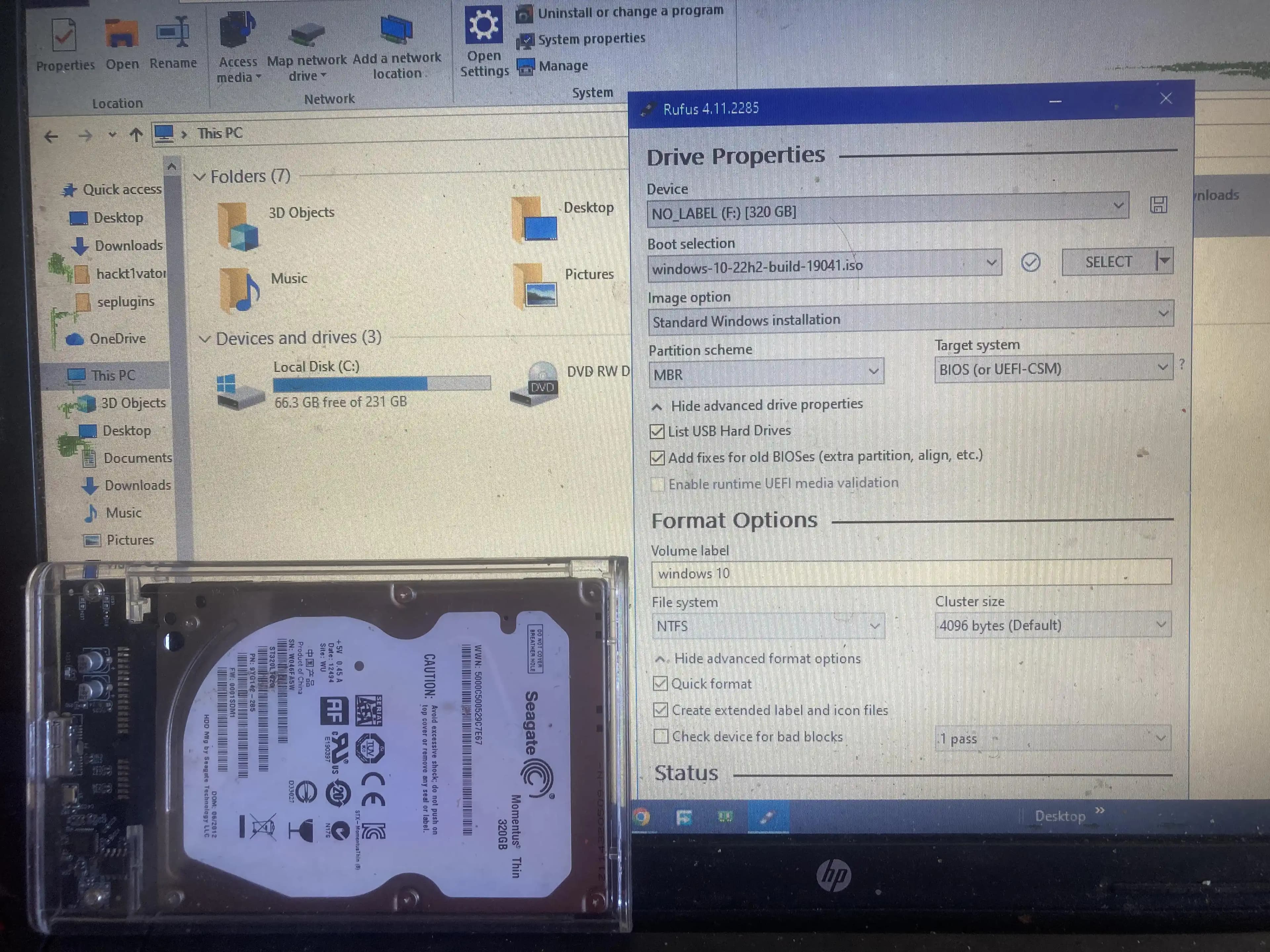Uncheck List USB Hard Drives
This screenshot has height=952, width=1270.
(x=658, y=431)
